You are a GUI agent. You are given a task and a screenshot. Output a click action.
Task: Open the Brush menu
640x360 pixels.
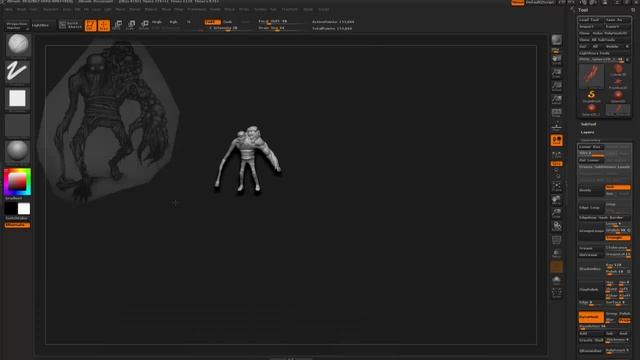pos(21,9)
